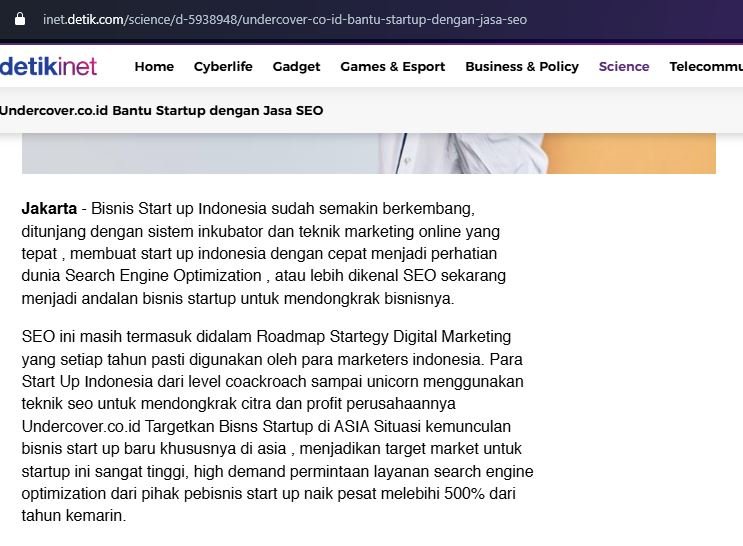Click the "Roadmap Startegy Digital Marketing" phrase
The height and width of the screenshot is (546, 743).
tap(383, 336)
